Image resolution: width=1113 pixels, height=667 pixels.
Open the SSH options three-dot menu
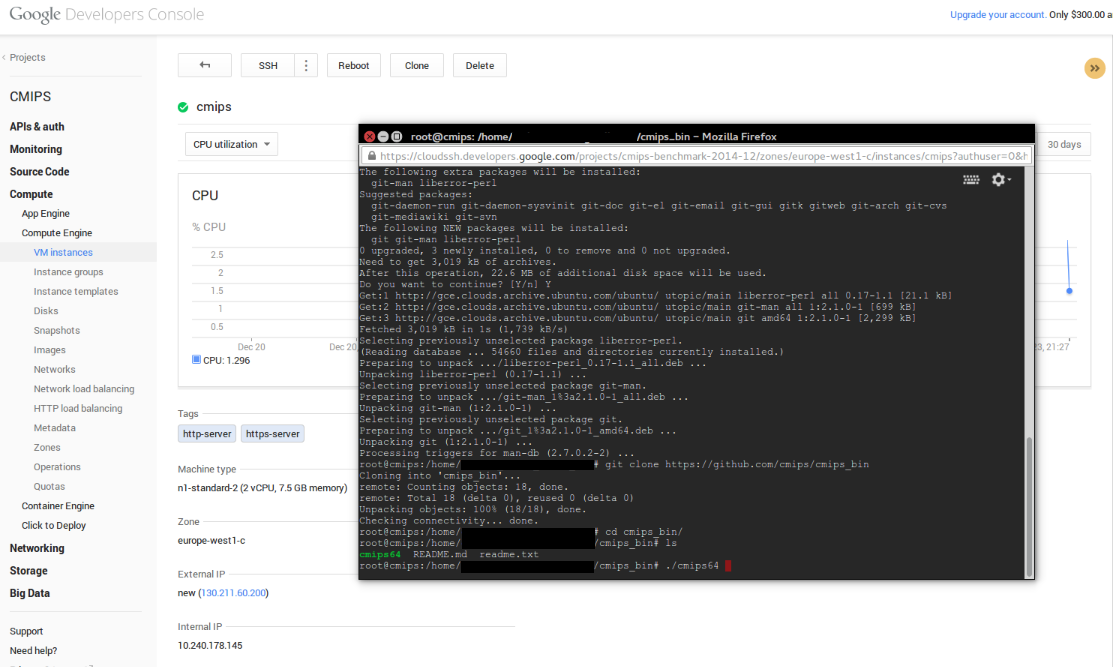tap(306, 65)
